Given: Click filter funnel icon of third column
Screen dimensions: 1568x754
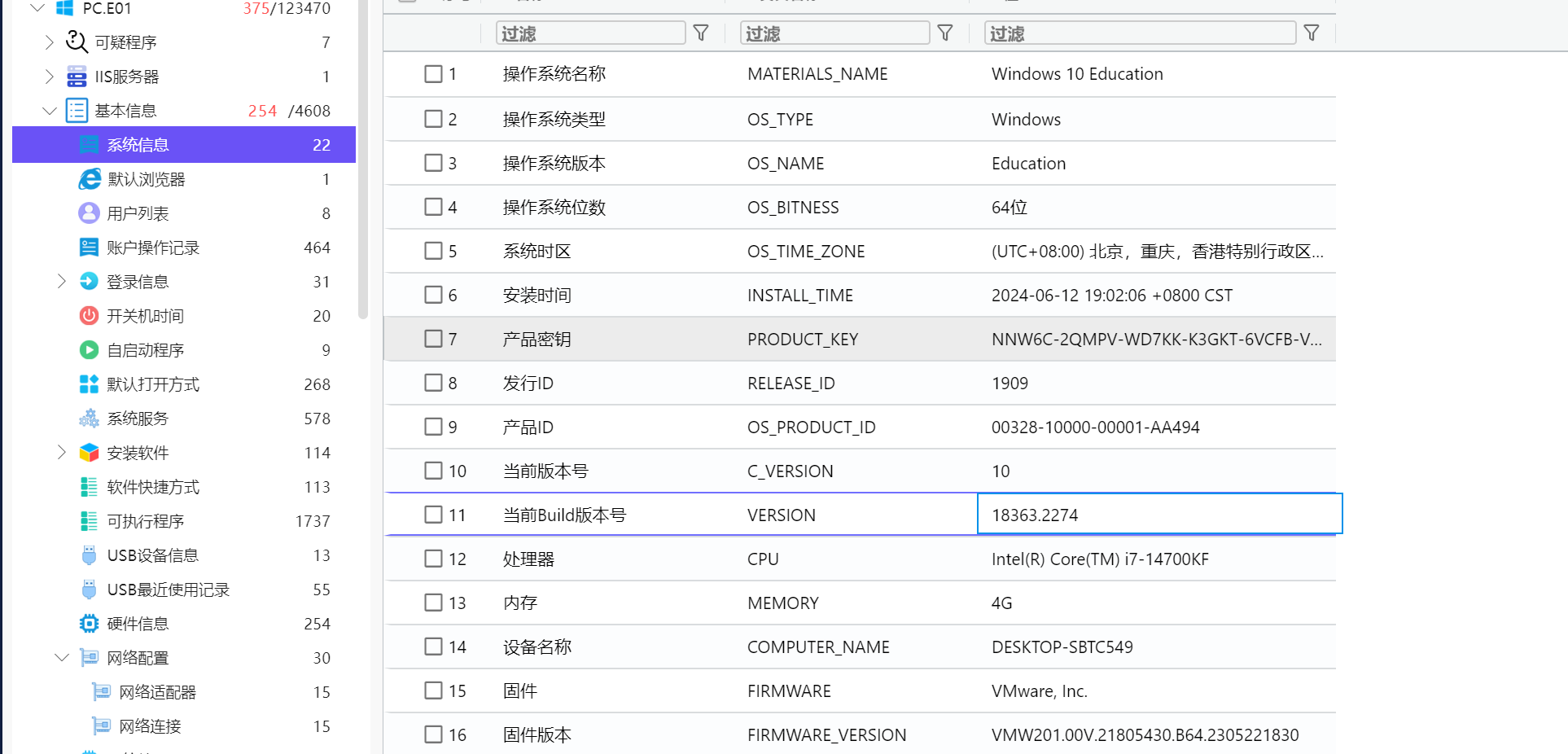Looking at the screenshot, I should pyautogui.click(x=1312, y=33).
